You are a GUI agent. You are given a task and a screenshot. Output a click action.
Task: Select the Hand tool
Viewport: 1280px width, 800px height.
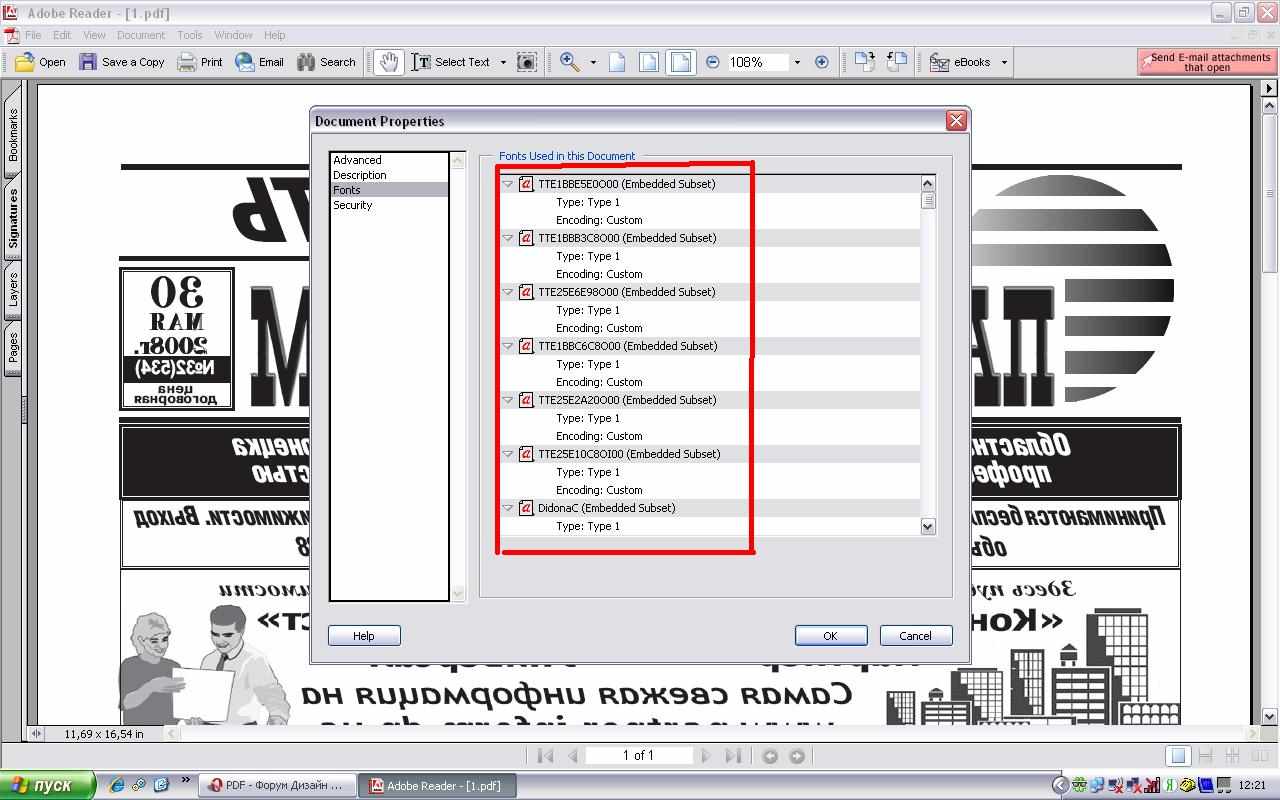(388, 62)
